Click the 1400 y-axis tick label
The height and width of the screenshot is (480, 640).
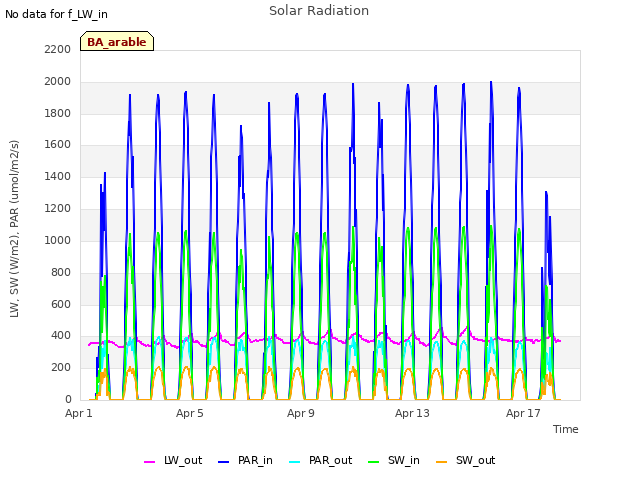58,176
